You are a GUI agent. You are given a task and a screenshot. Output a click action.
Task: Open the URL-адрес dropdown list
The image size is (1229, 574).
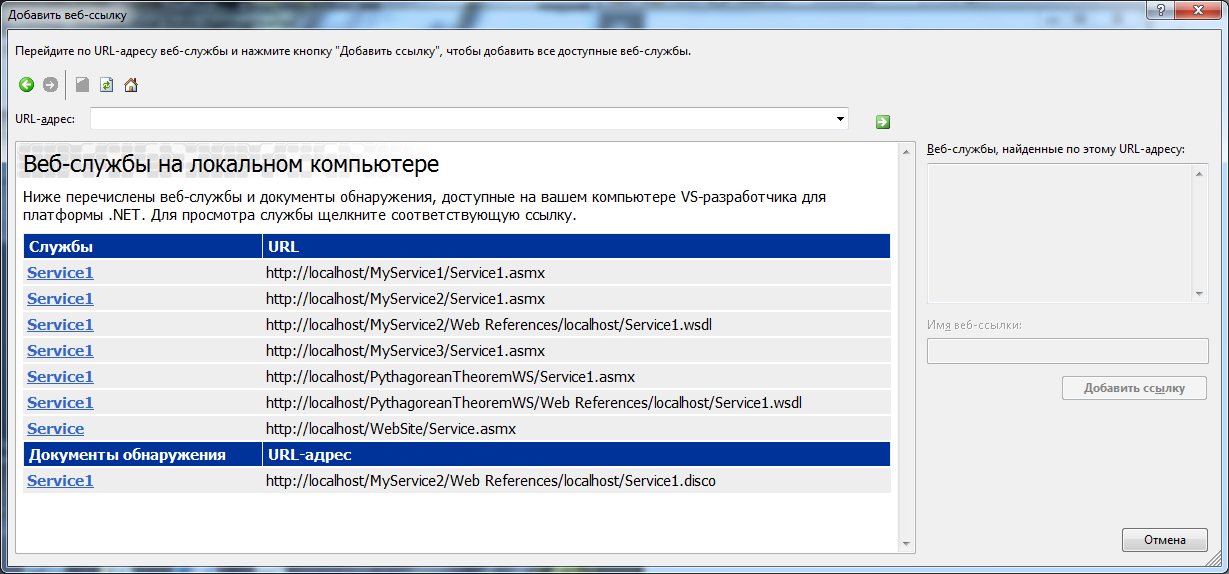coord(839,119)
